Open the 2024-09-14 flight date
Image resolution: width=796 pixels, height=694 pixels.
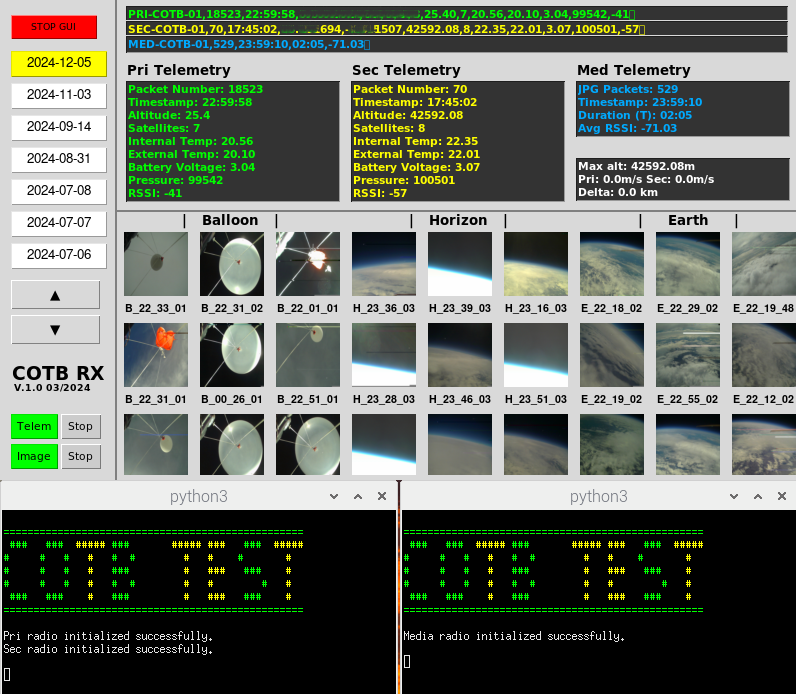(x=59, y=127)
